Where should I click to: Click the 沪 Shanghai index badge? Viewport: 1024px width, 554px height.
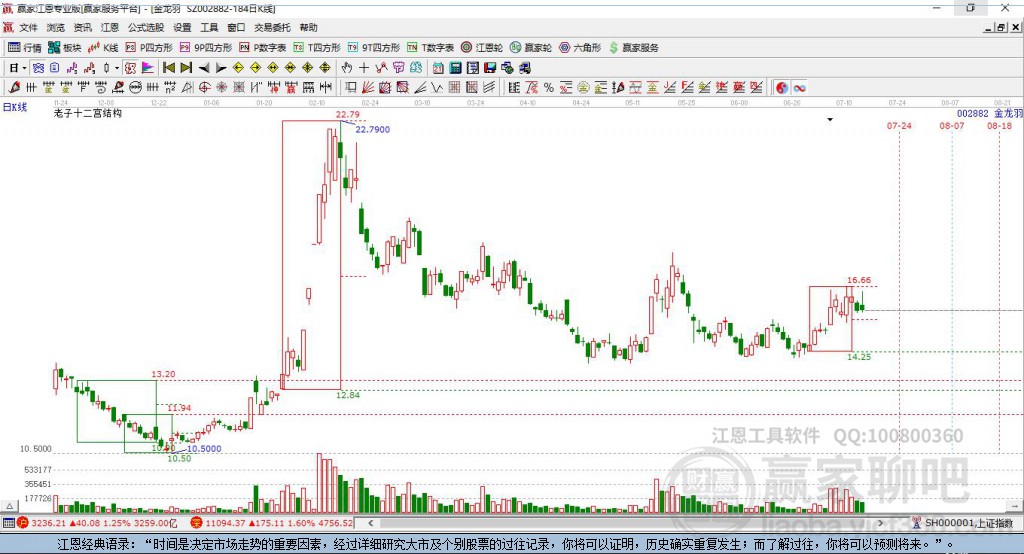(x=23, y=523)
